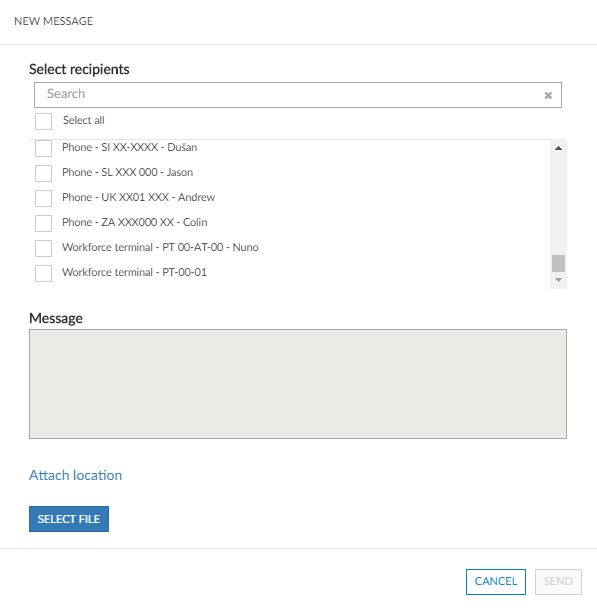Open the Attach location link
Image resolution: width=597 pixels, height=610 pixels.
pos(75,475)
